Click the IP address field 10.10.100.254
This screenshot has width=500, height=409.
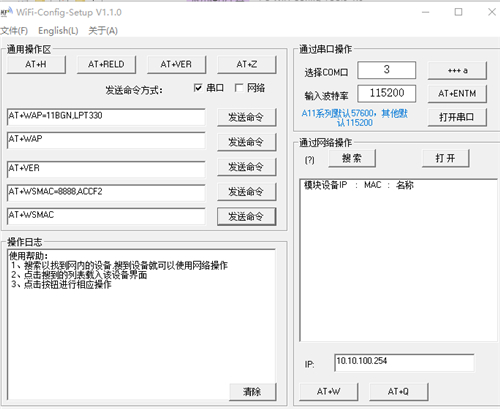pos(404,362)
